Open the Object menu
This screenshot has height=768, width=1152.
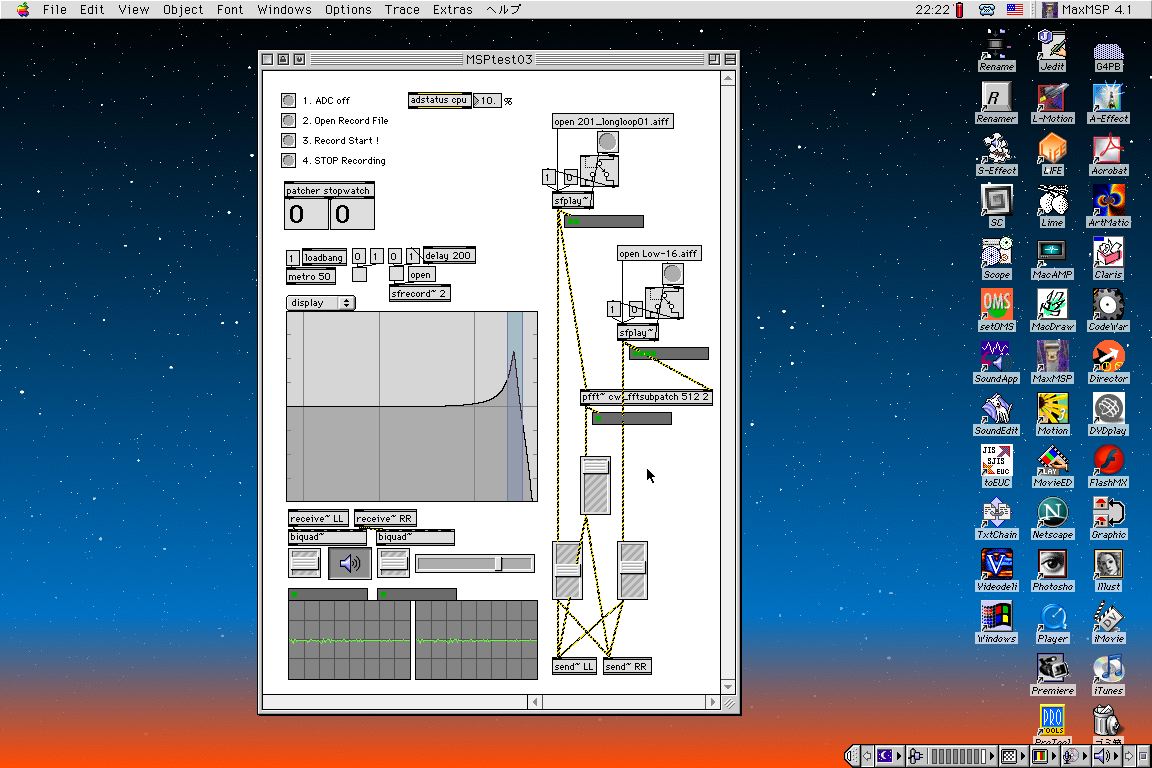click(x=183, y=10)
